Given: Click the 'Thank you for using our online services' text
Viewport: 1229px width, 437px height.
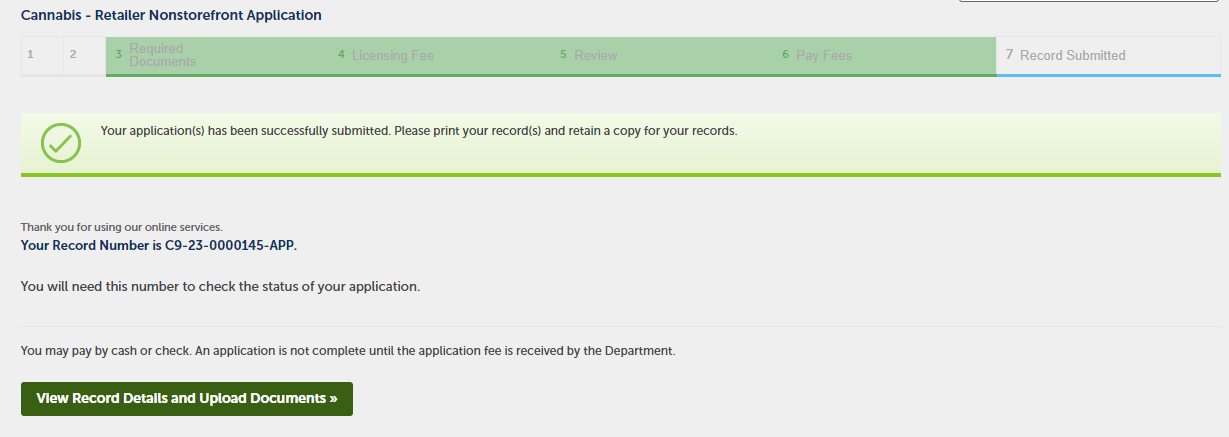Looking at the screenshot, I should (x=121, y=227).
